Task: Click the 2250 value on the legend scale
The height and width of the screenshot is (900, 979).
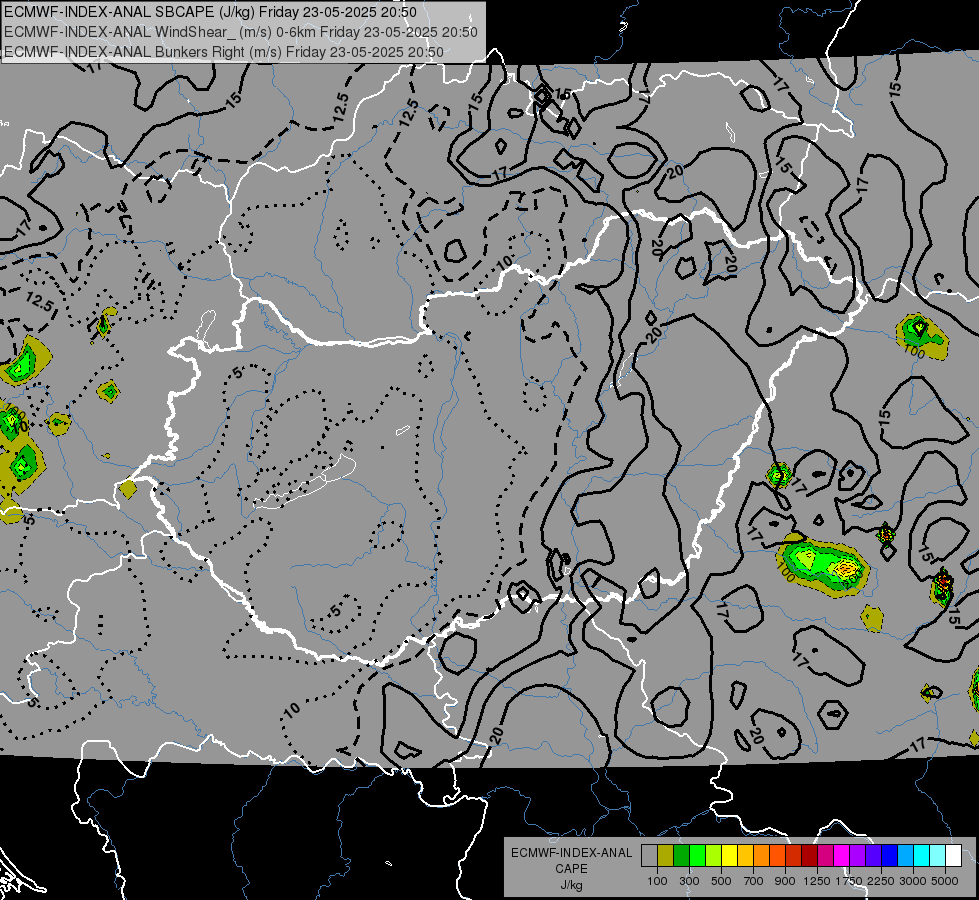Action: (881, 881)
